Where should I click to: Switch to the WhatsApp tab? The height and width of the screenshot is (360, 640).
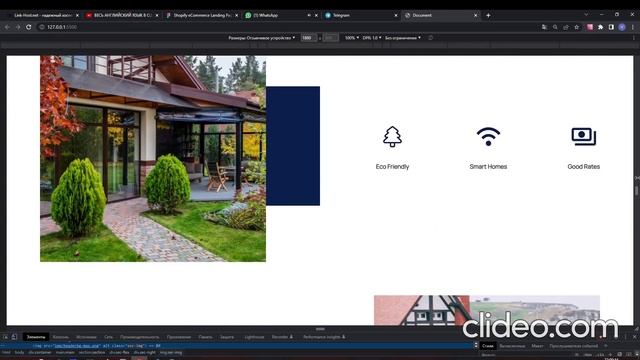(282, 15)
